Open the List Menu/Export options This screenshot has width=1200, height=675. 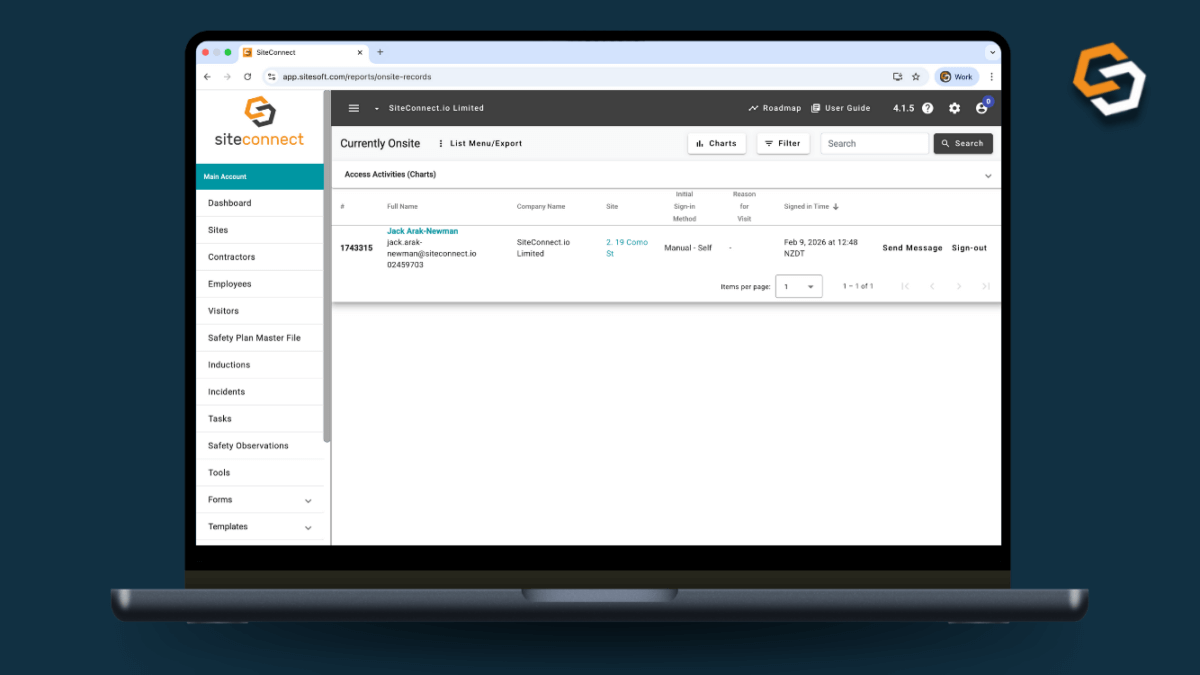480,144
